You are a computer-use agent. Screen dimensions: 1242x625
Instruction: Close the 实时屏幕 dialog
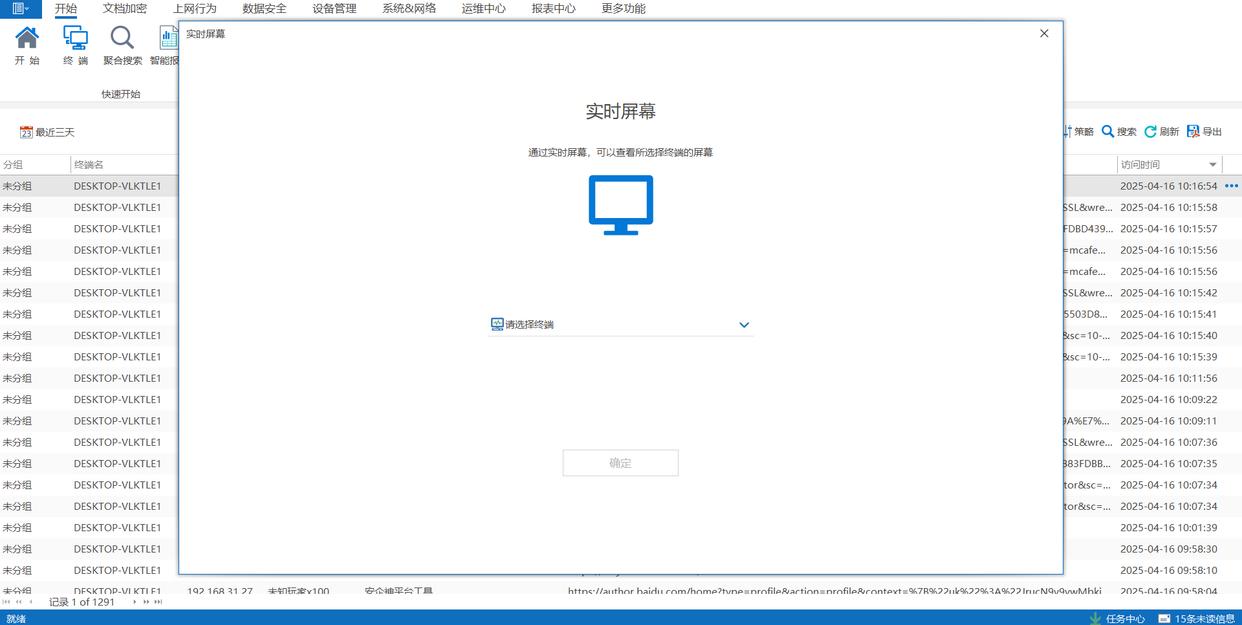coord(1044,33)
